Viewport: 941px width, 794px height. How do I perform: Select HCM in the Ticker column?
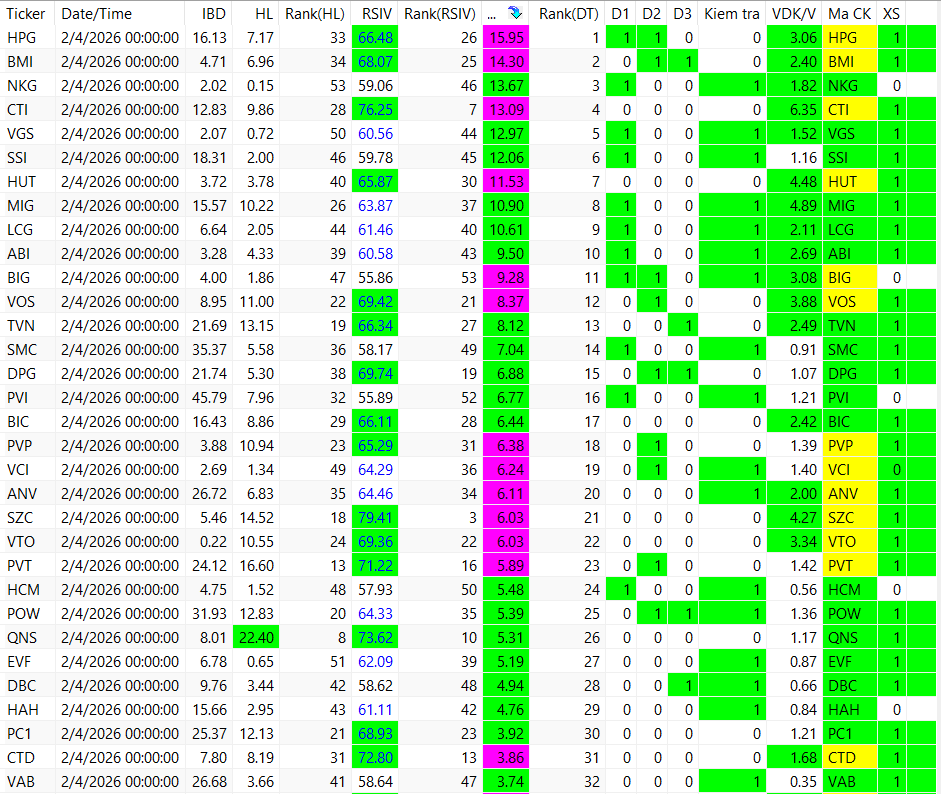[x=23, y=590]
